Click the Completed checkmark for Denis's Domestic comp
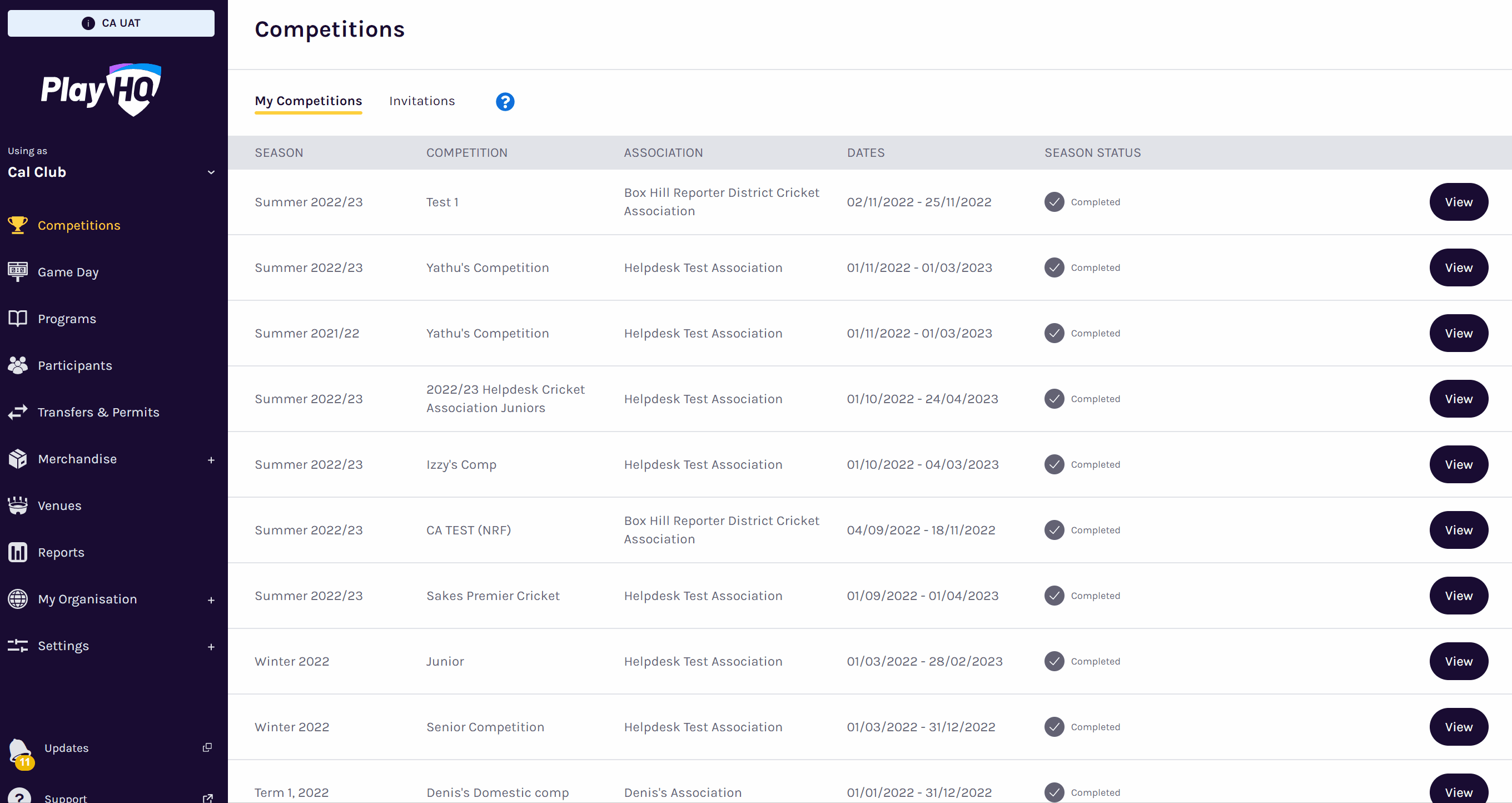 tap(1054, 792)
